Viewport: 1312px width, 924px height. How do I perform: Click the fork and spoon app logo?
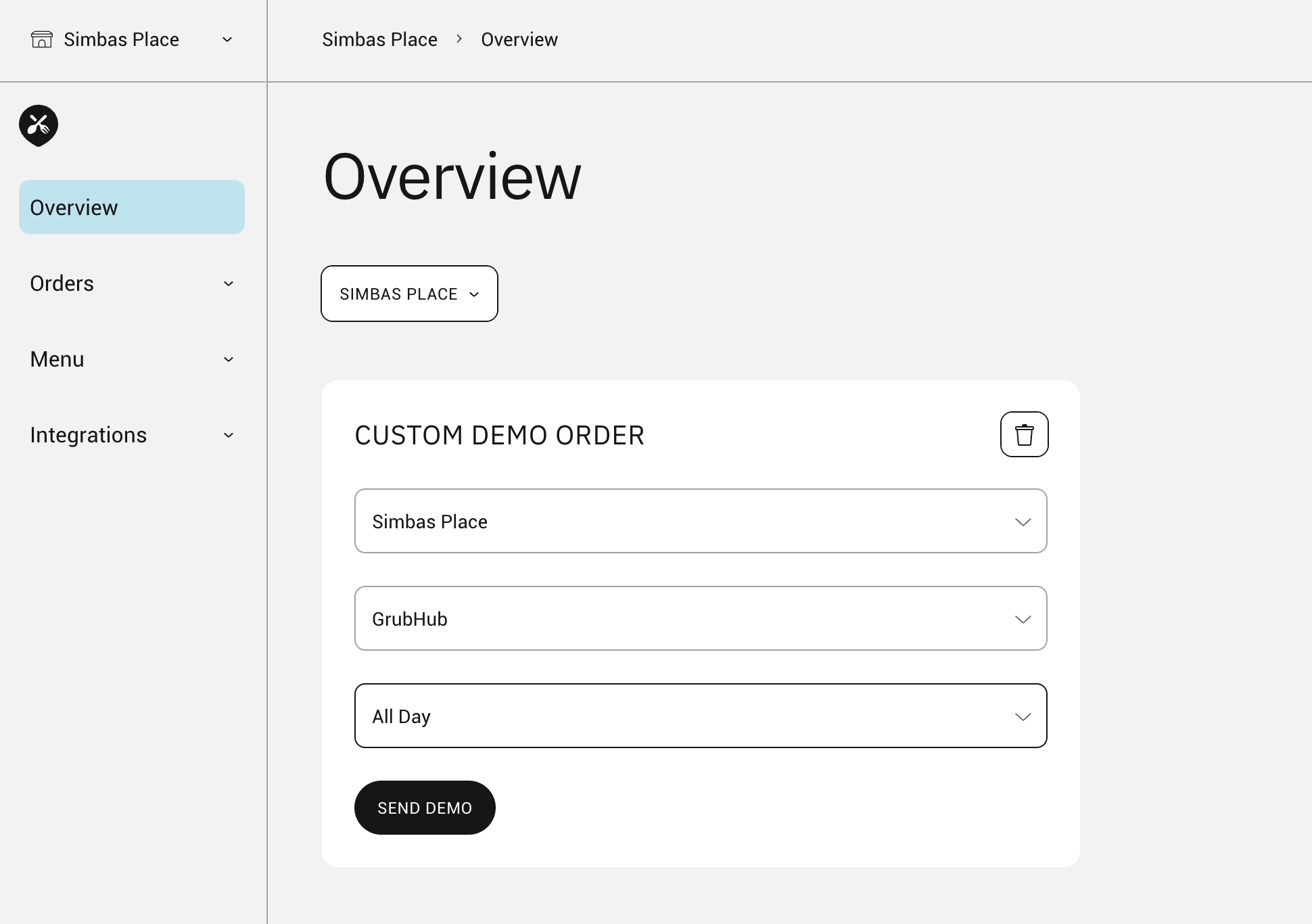39,125
